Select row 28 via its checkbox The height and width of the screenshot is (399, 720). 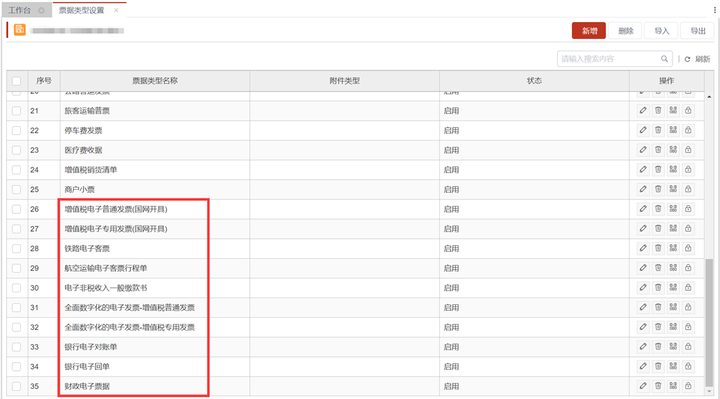click(17, 248)
